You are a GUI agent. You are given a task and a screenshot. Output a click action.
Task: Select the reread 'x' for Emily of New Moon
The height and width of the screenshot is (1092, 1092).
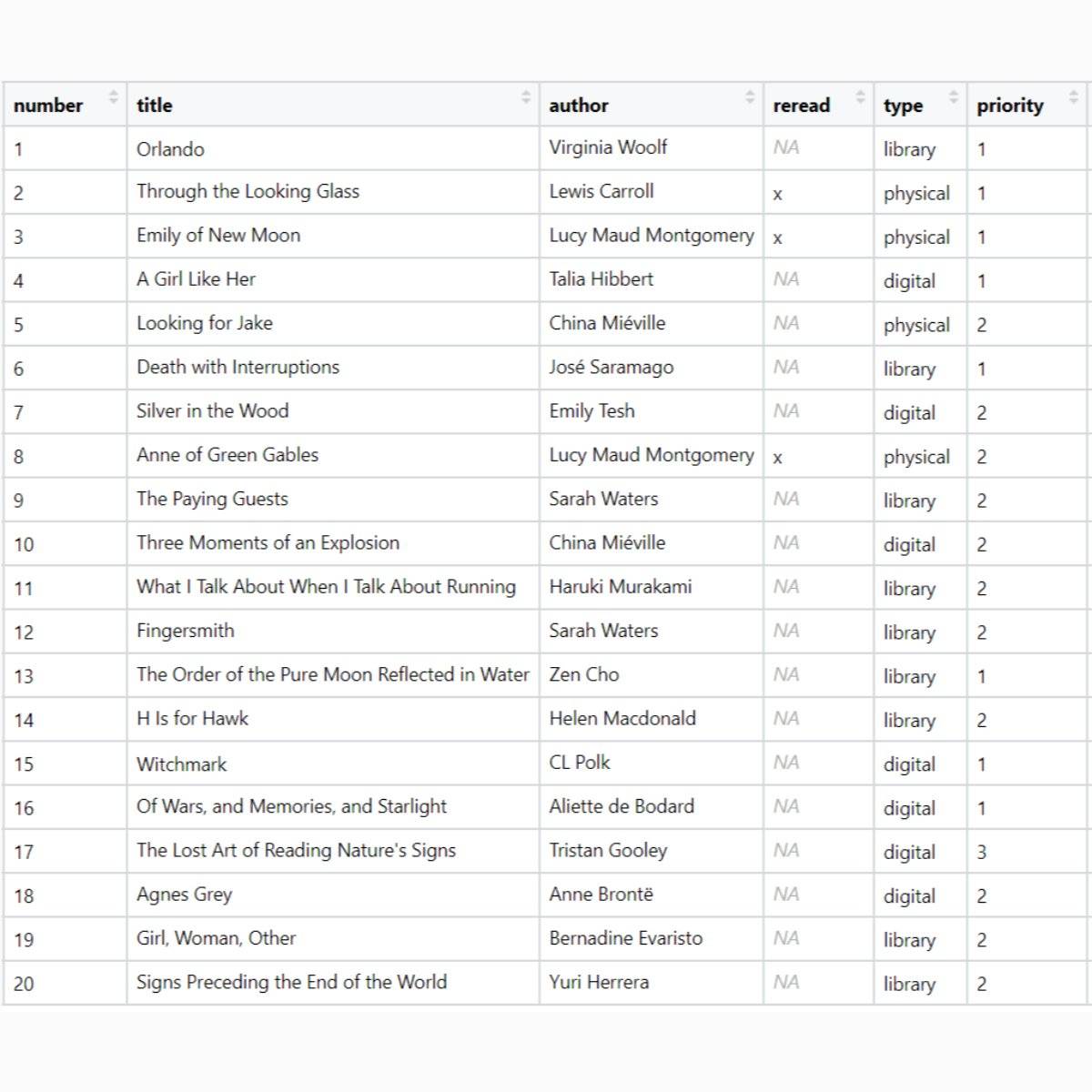[x=777, y=238]
